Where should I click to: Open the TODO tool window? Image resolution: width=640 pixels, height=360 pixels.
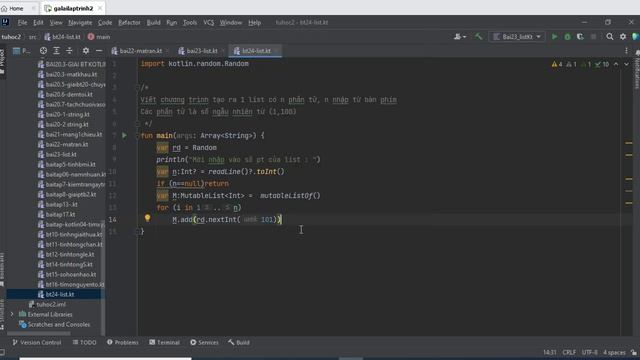pos(84,342)
